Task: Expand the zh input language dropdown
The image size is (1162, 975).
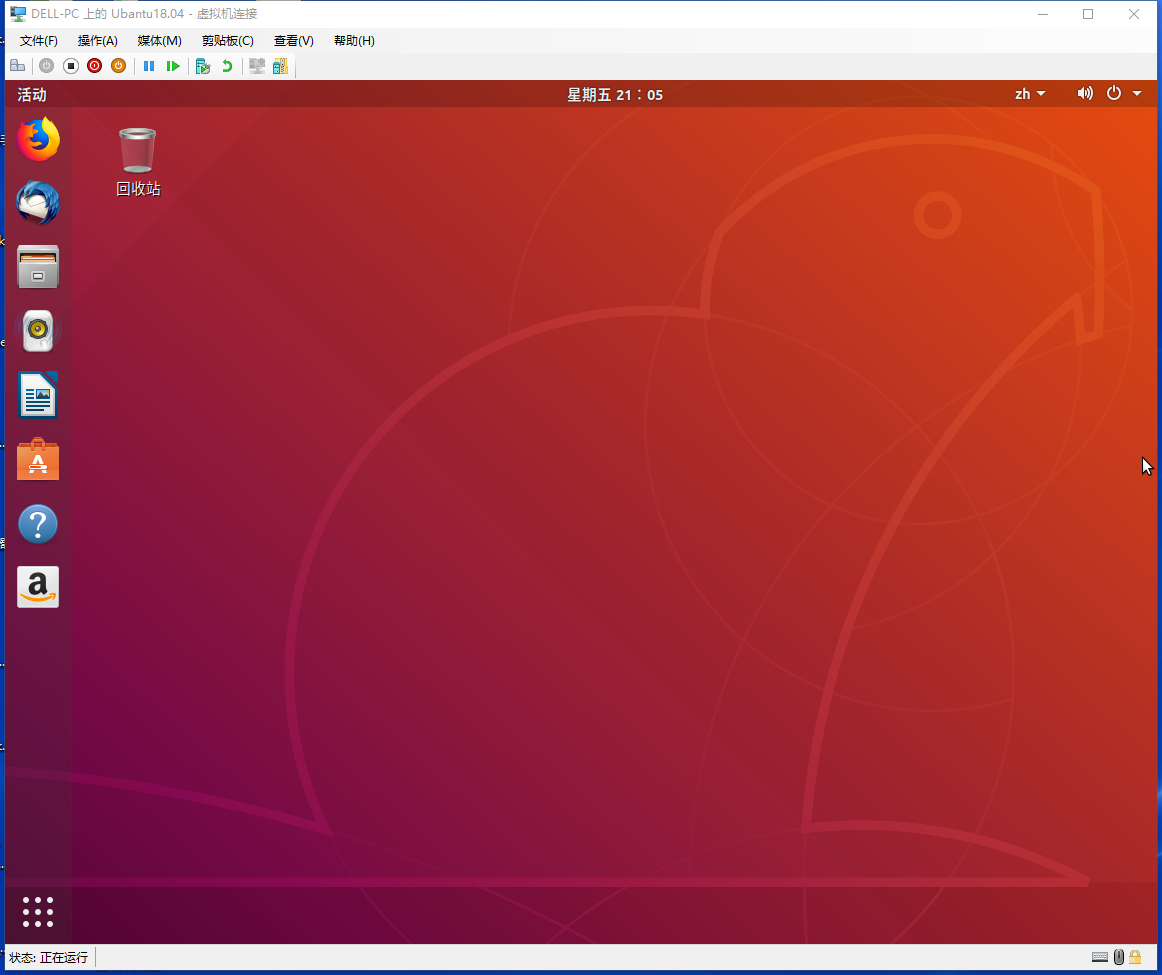Action: pos(1030,93)
